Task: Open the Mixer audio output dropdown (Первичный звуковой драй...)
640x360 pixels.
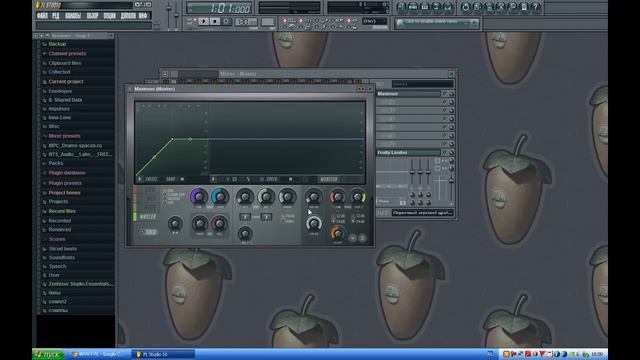Action: point(422,213)
